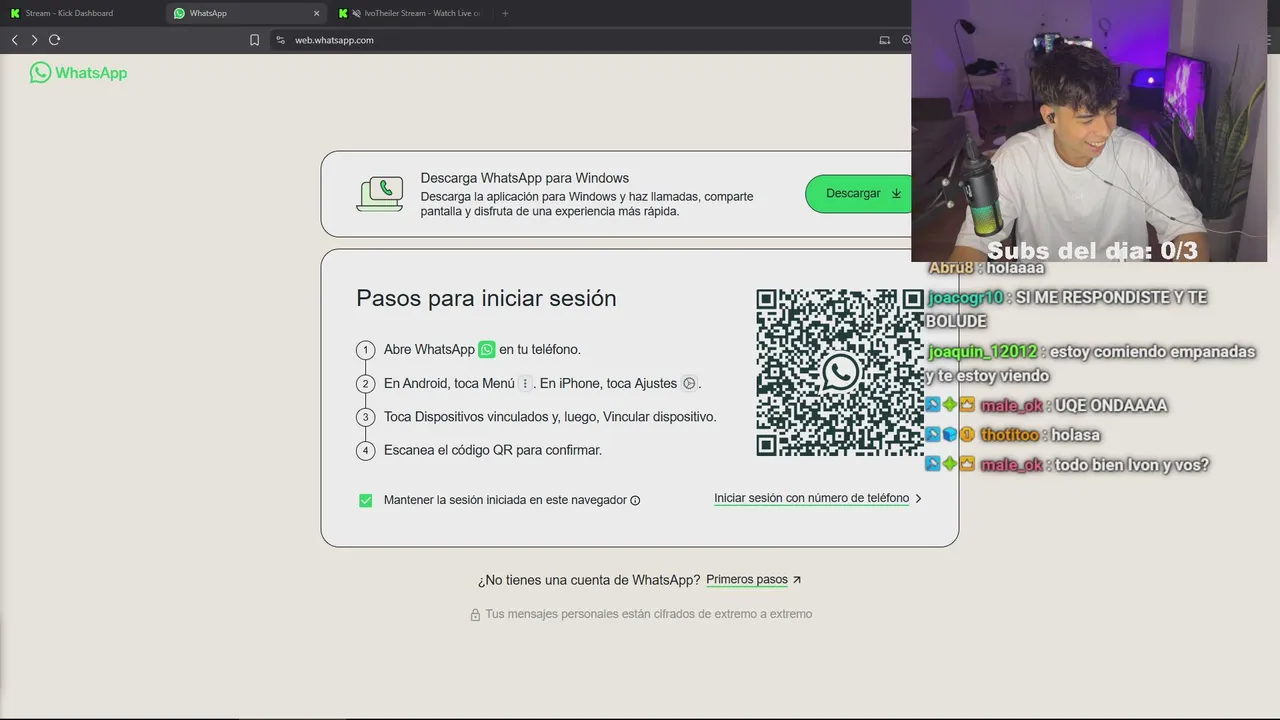
Task: Click the QR code to log in
Action: click(840, 373)
